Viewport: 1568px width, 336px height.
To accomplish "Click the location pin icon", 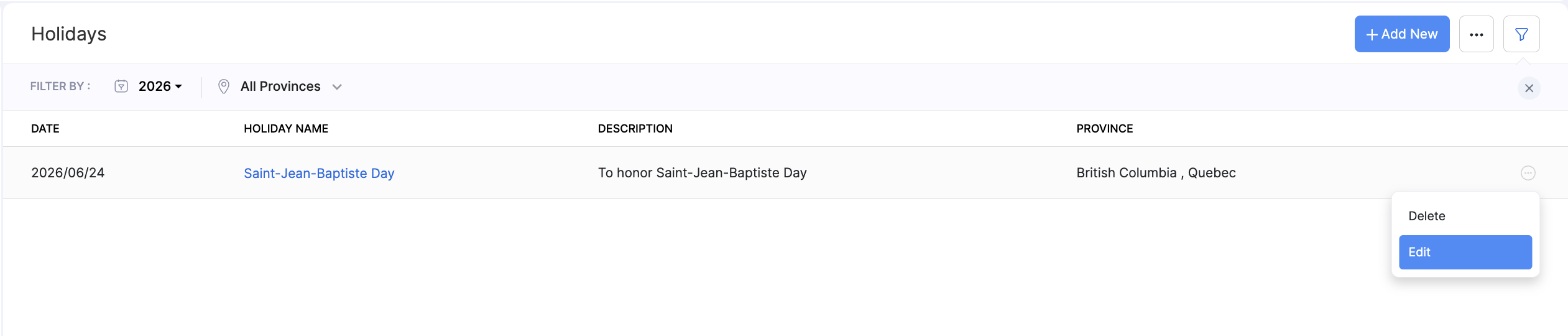I will point(224,86).
